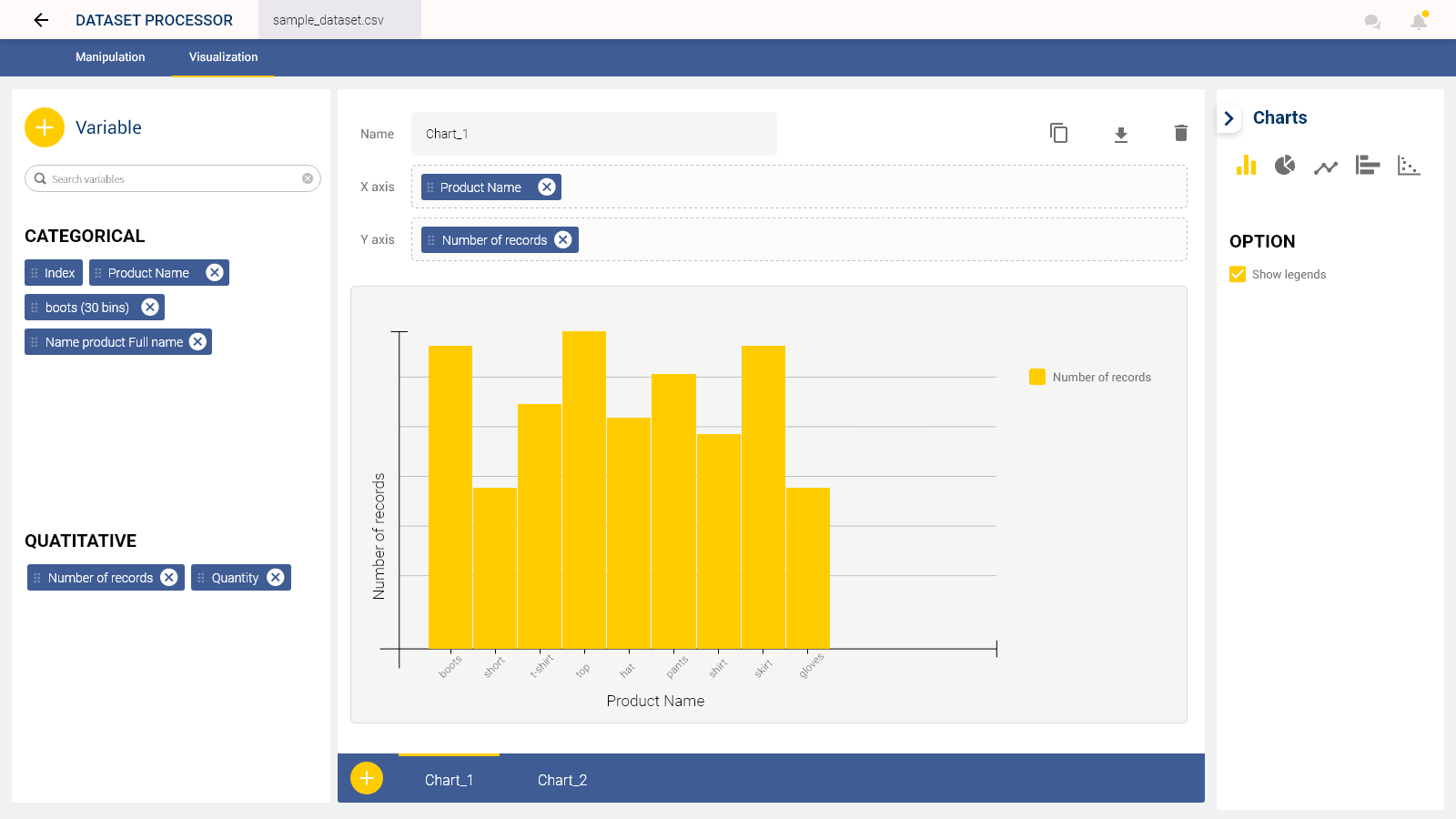The height and width of the screenshot is (819, 1456).
Task: Delete the current chart
Action: click(1180, 133)
